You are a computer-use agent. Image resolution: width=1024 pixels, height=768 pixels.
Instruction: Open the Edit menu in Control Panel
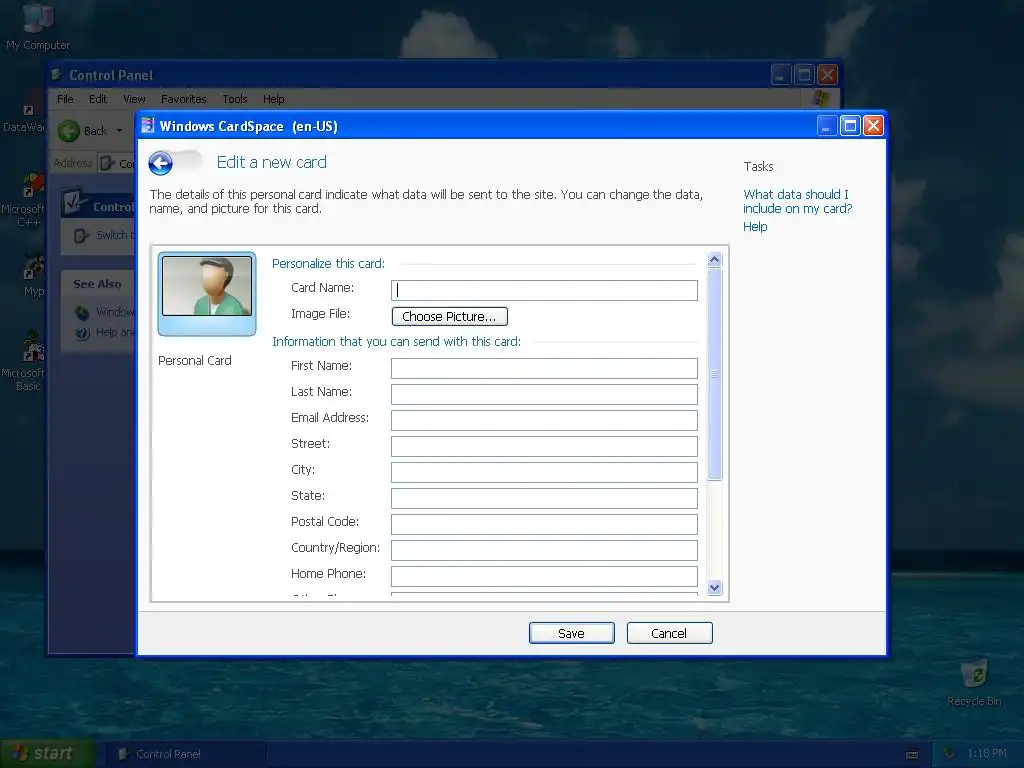point(98,99)
